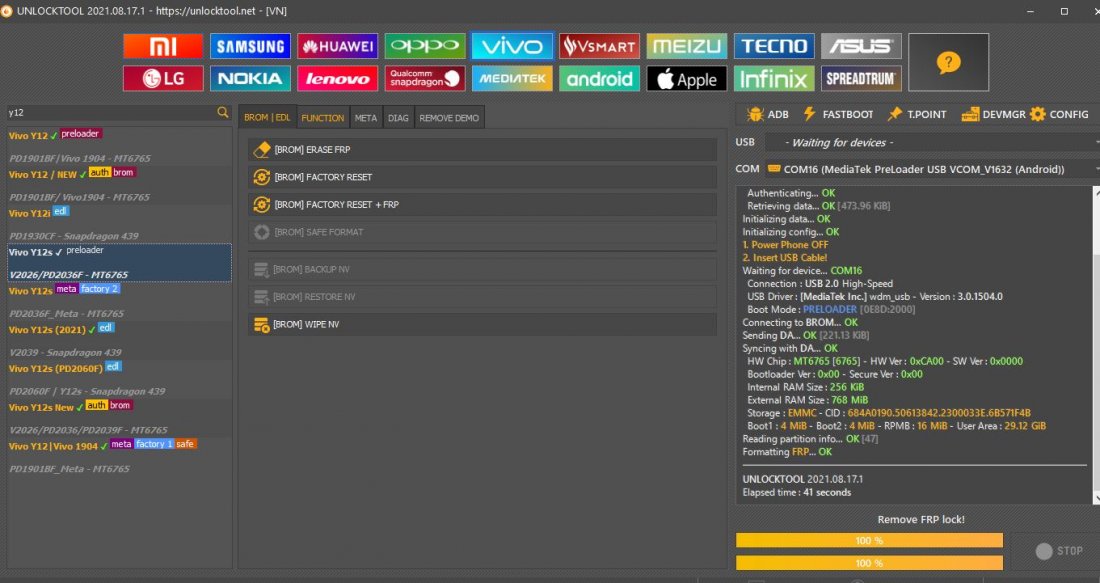Open the Huawei brand tile
1100x583 pixels.
337,46
